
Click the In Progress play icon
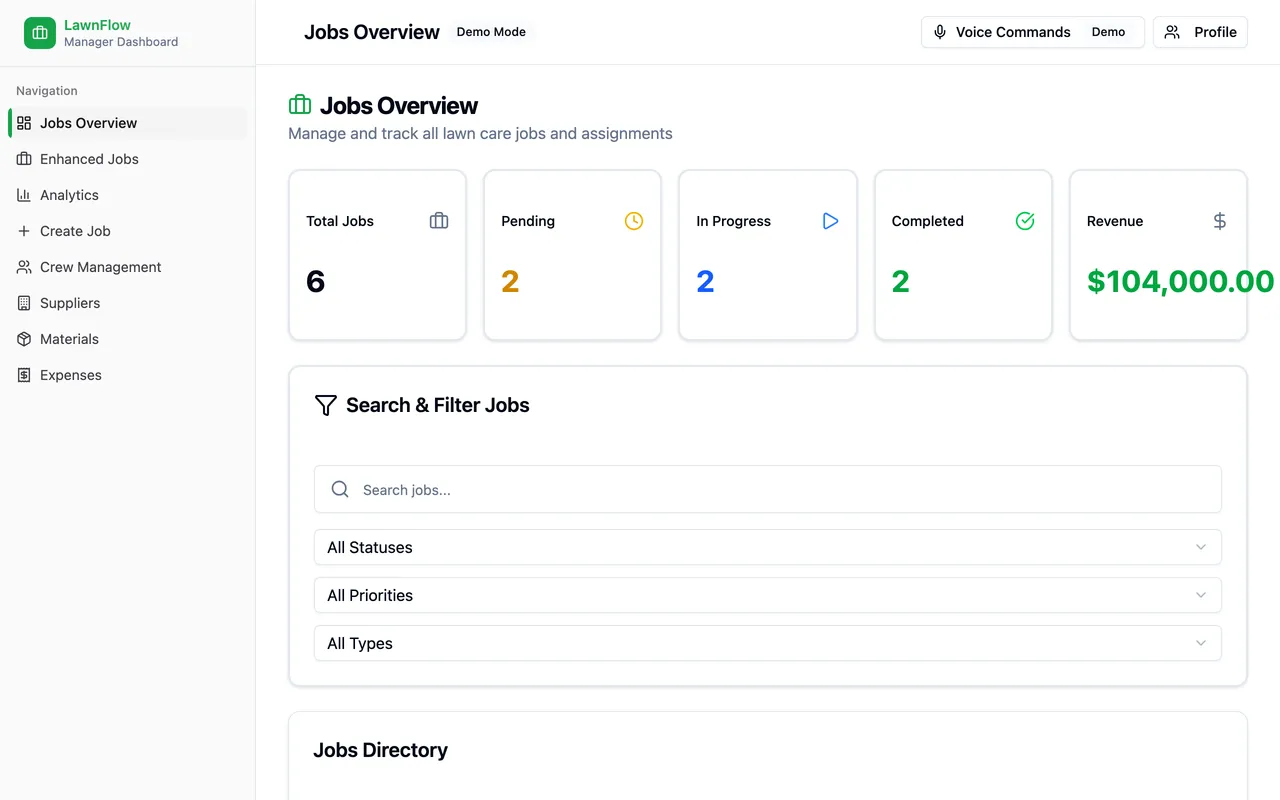[830, 221]
